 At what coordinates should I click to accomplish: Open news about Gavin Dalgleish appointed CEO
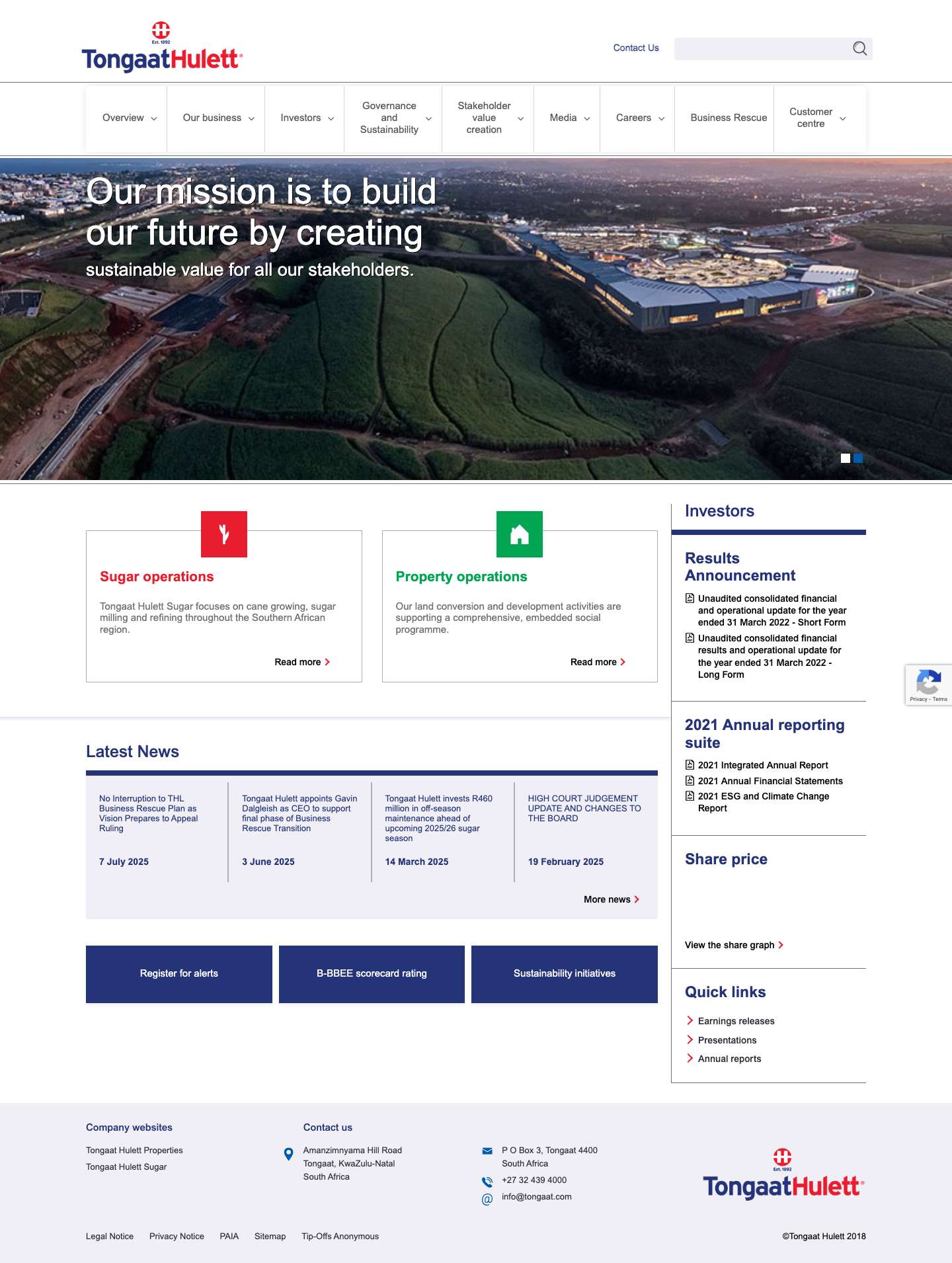click(299, 813)
